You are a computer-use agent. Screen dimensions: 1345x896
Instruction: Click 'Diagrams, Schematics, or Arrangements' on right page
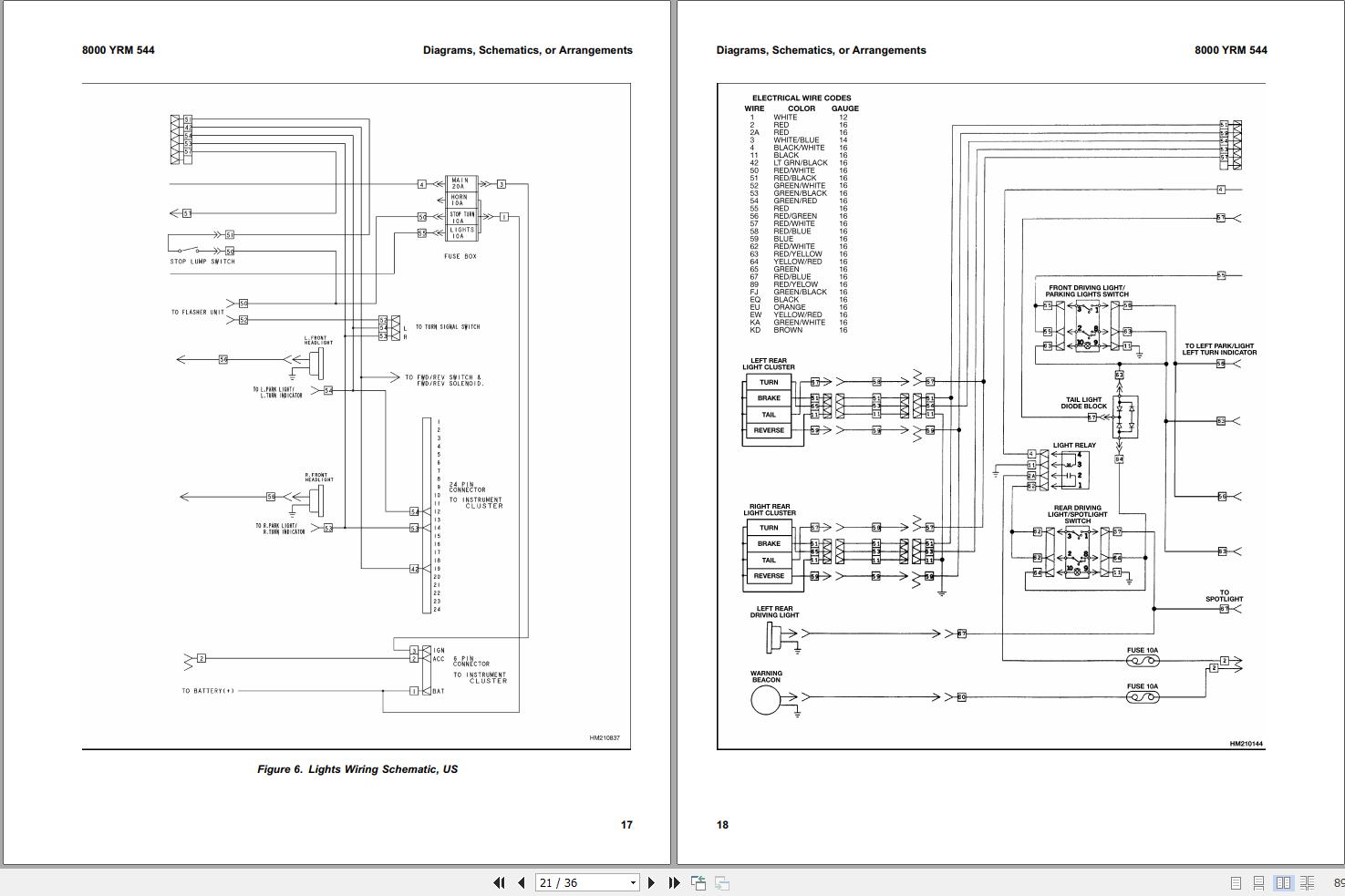(822, 50)
